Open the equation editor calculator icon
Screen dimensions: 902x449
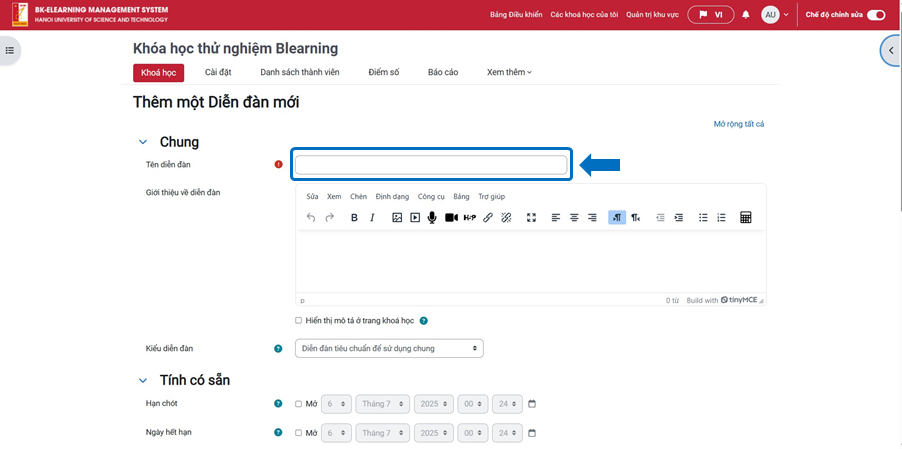pos(746,217)
